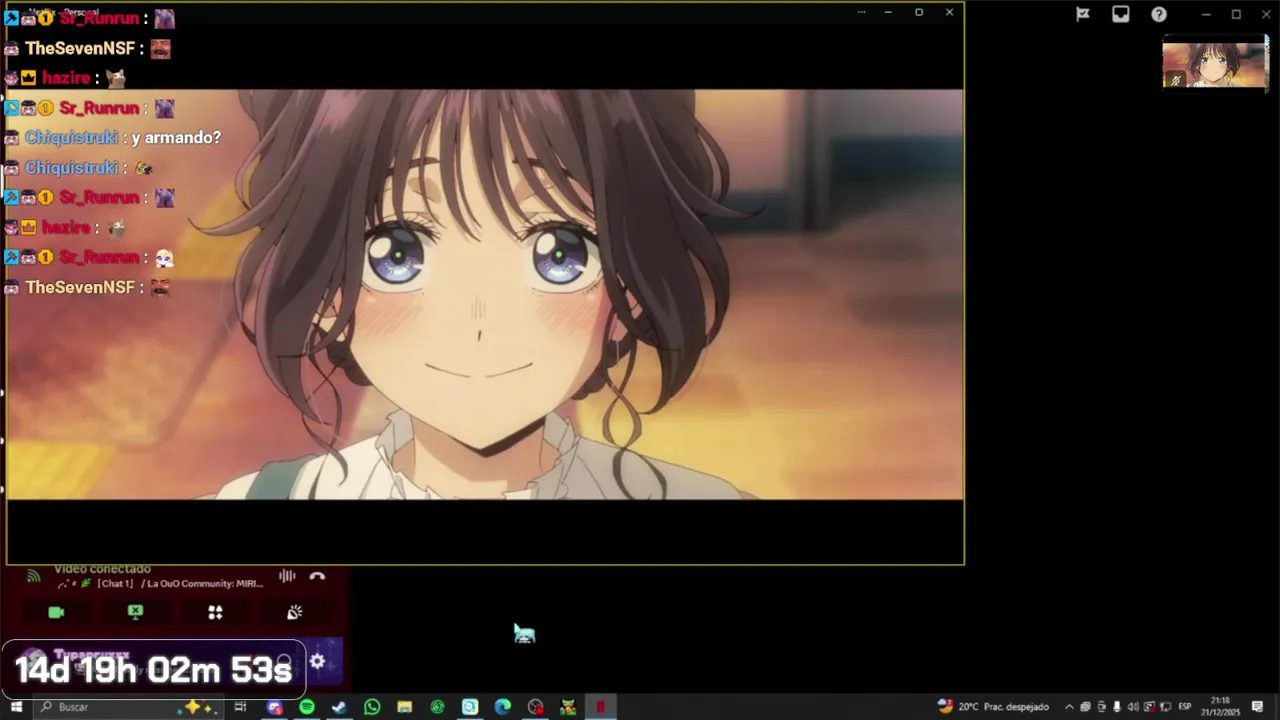Viewport: 1280px width, 720px height.
Task: Click the anime stream preview thumbnail
Action: point(1215,63)
